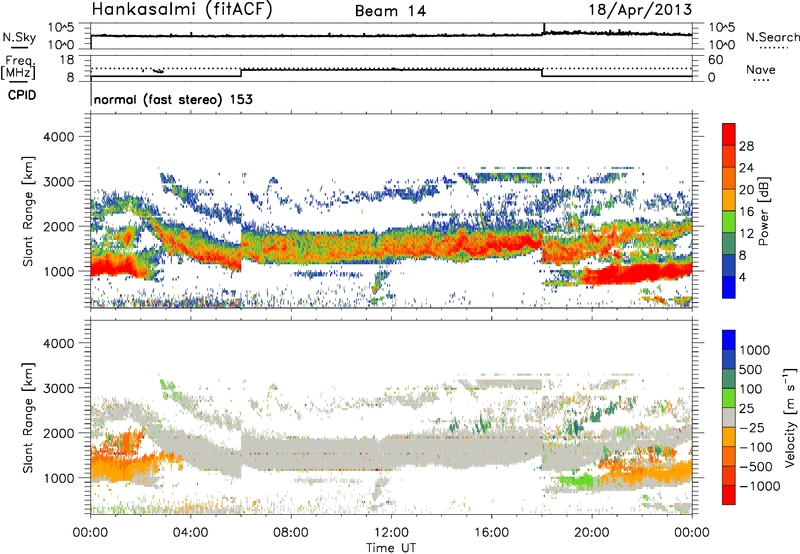Click the N.Sky legend label

[x=19, y=37]
